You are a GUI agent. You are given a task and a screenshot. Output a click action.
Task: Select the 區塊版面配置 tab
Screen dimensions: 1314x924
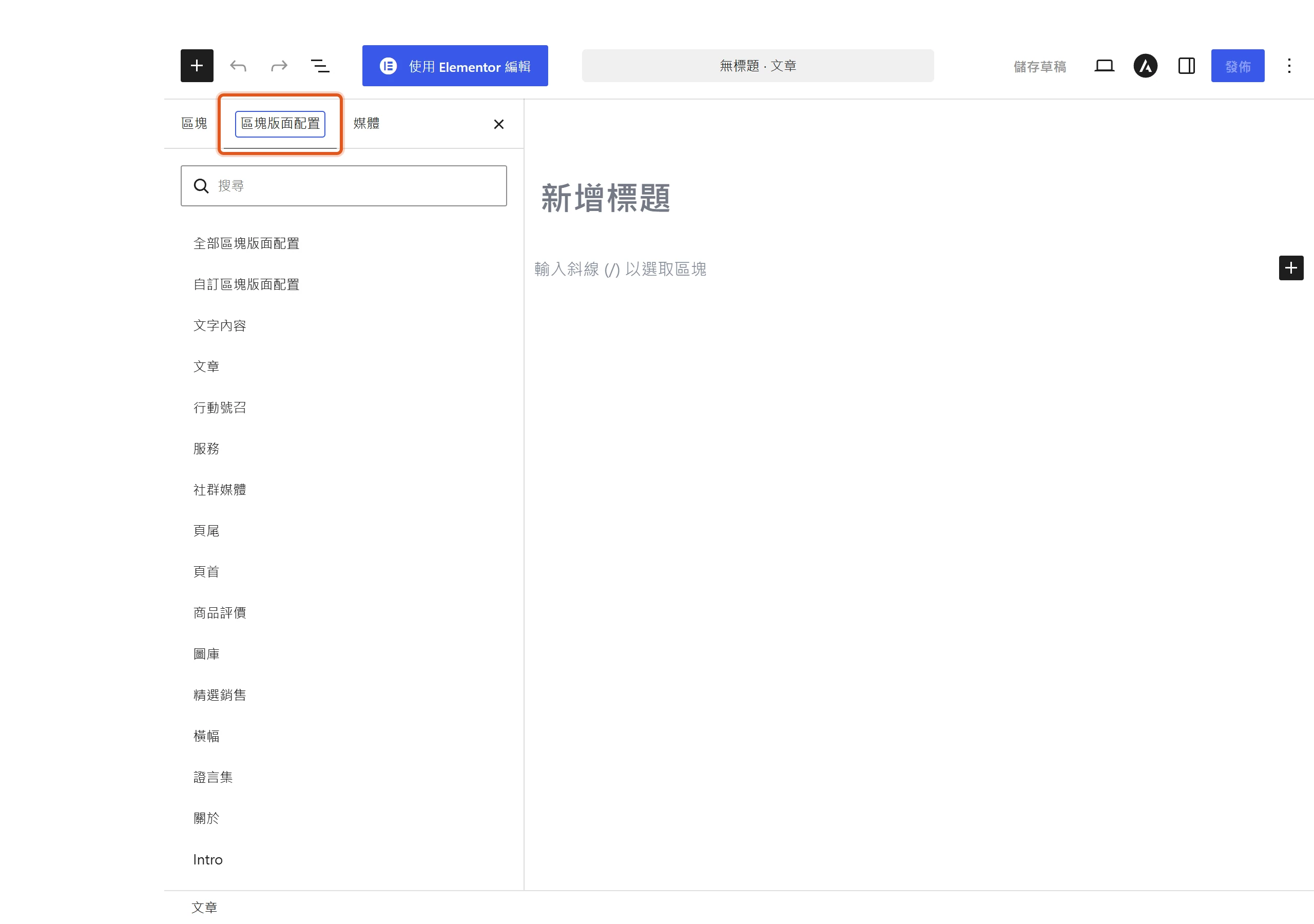280,124
